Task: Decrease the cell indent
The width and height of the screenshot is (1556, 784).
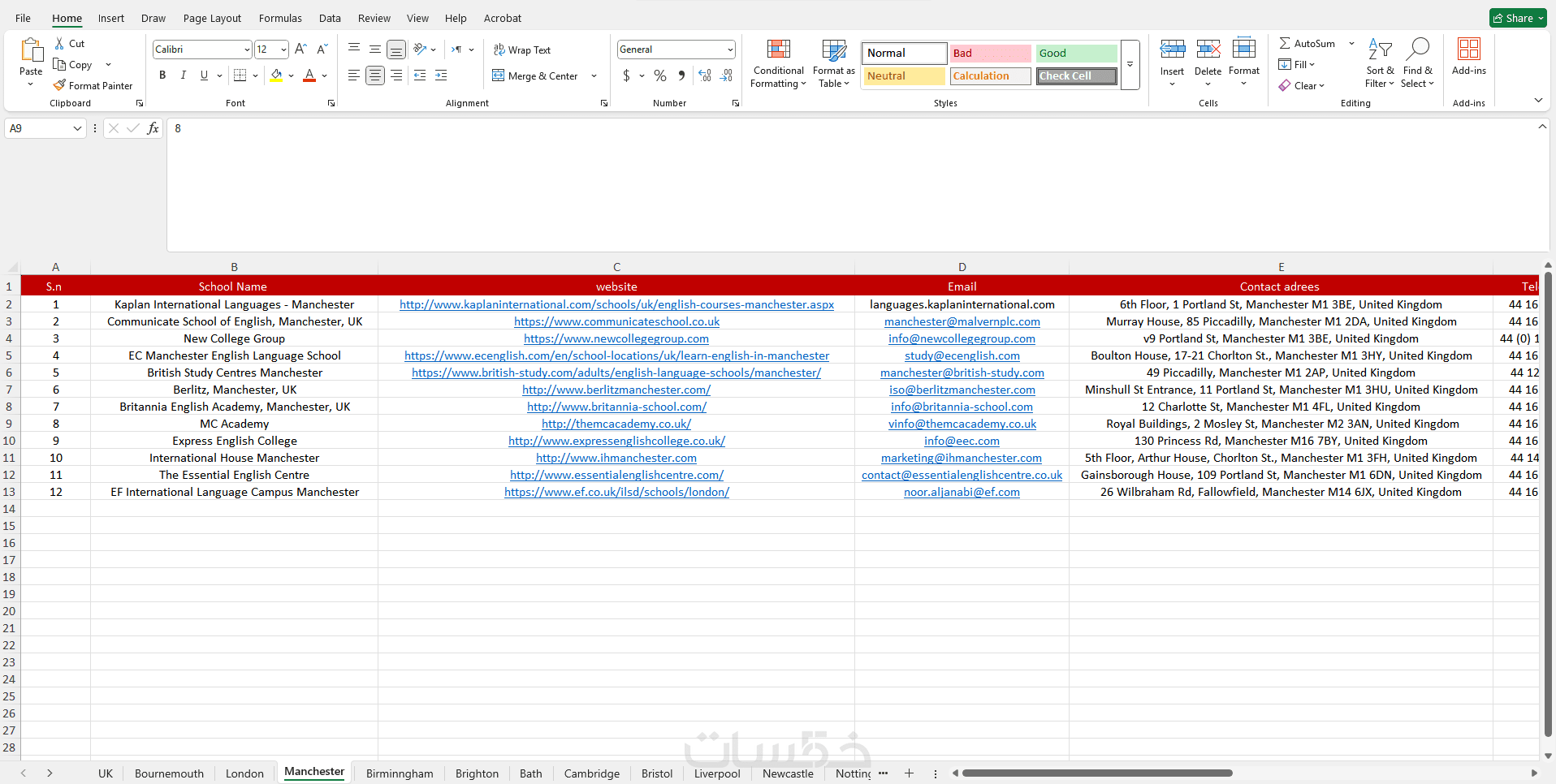Action: click(420, 75)
